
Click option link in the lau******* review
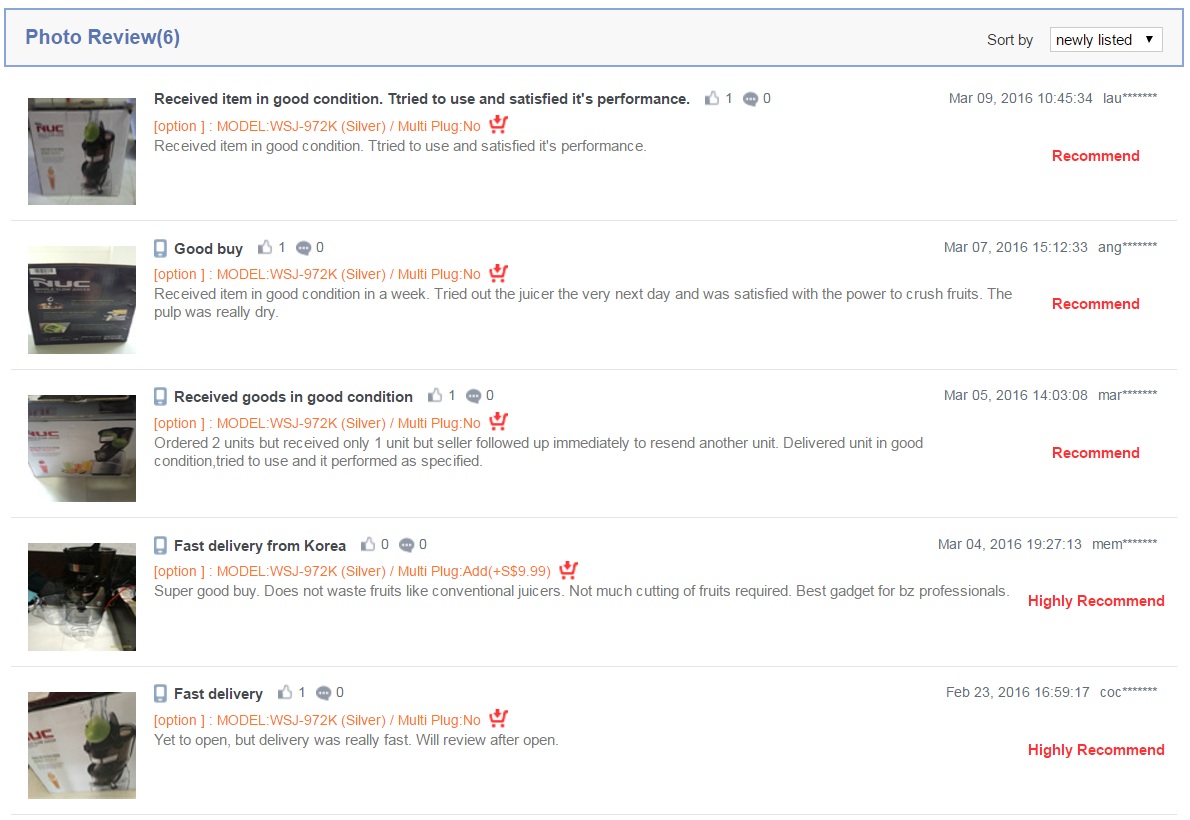(x=317, y=126)
